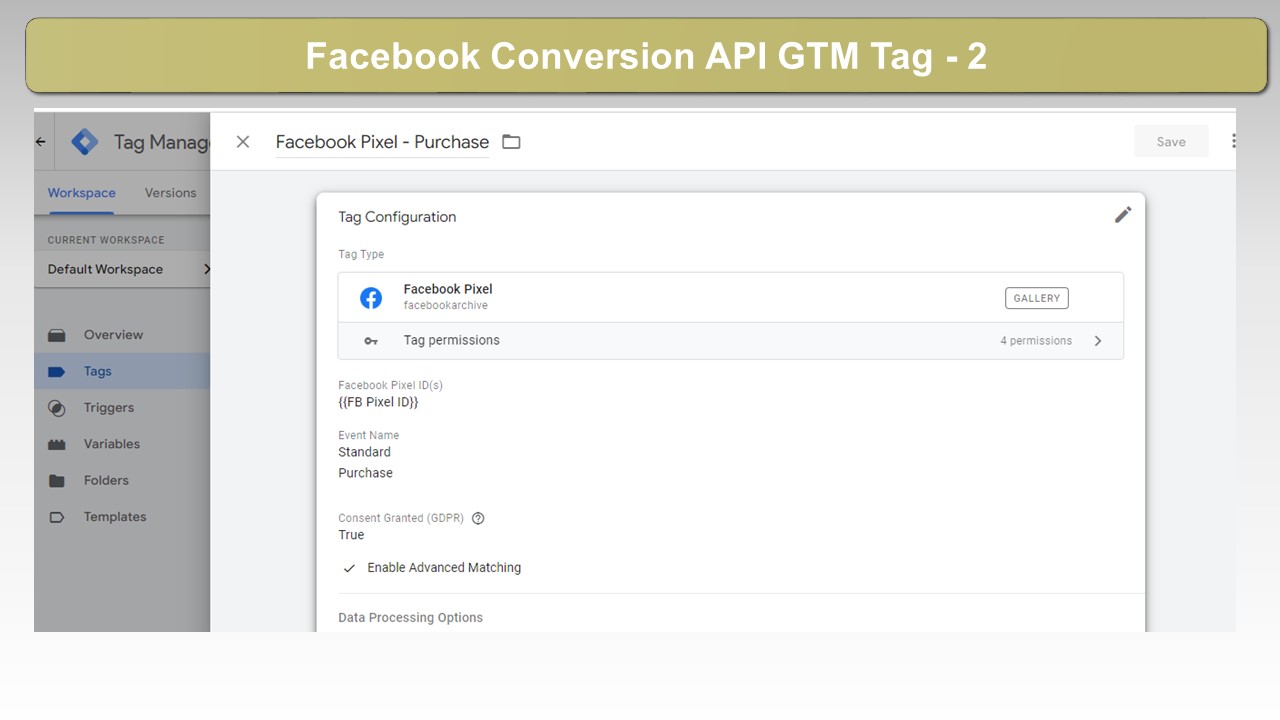Click the Standard event type value
The width and height of the screenshot is (1280, 720).
(364, 452)
